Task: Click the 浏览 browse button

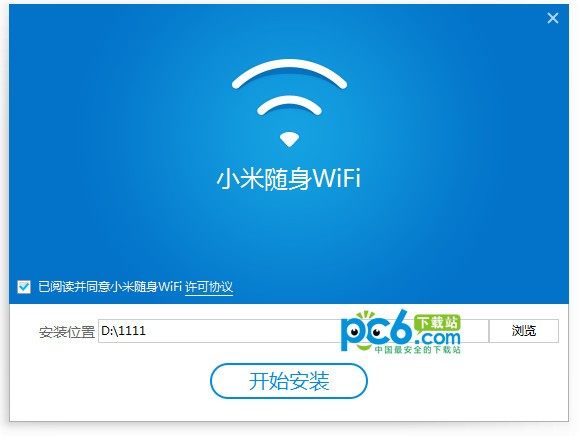Action: pos(523,331)
